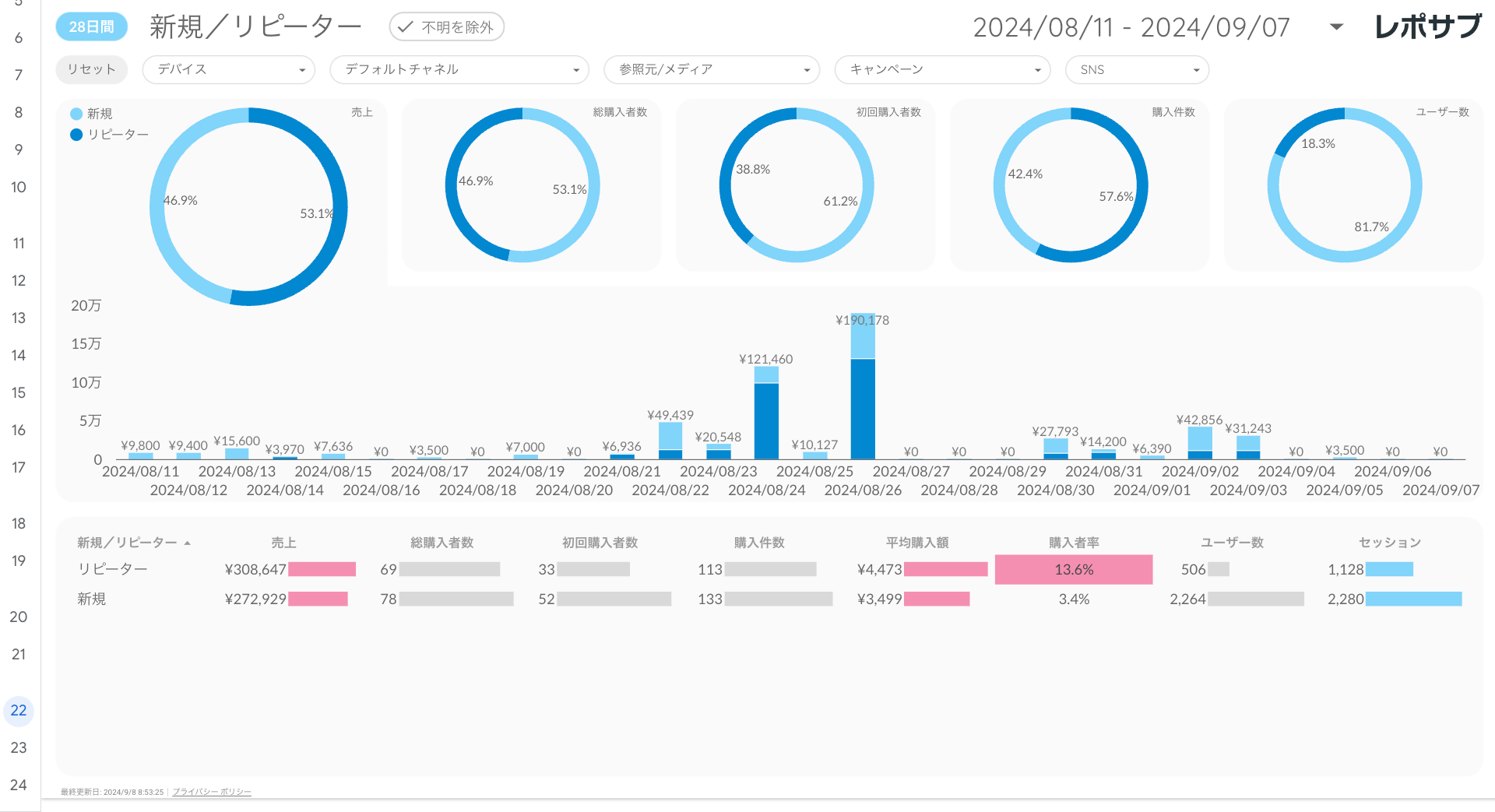Screen dimensions: 1495x812
Task: Open the キャンペーン filter dropdown
Action: pyautogui.click(x=942, y=69)
